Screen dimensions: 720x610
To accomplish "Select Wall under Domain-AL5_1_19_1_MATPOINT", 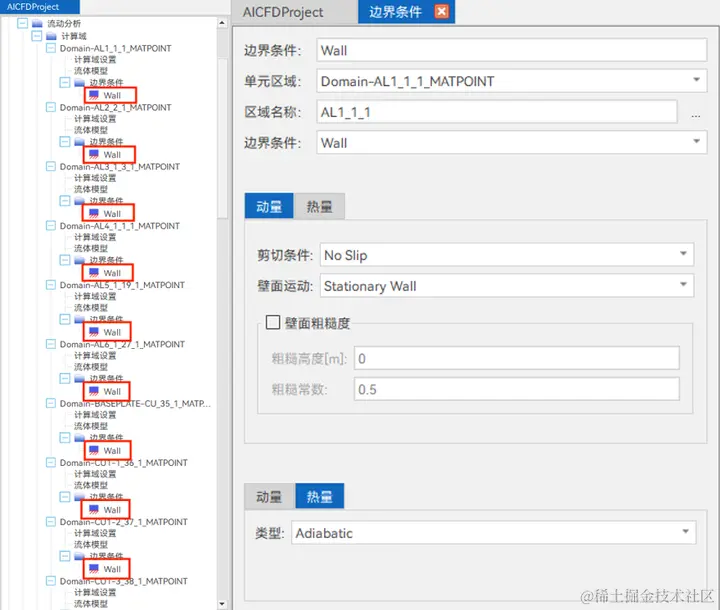I will 112,333.
